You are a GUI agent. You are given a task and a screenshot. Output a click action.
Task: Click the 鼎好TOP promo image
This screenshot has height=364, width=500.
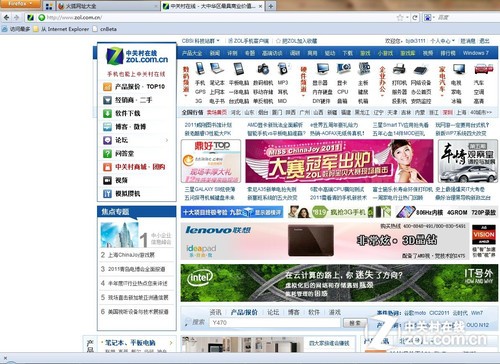211,161
